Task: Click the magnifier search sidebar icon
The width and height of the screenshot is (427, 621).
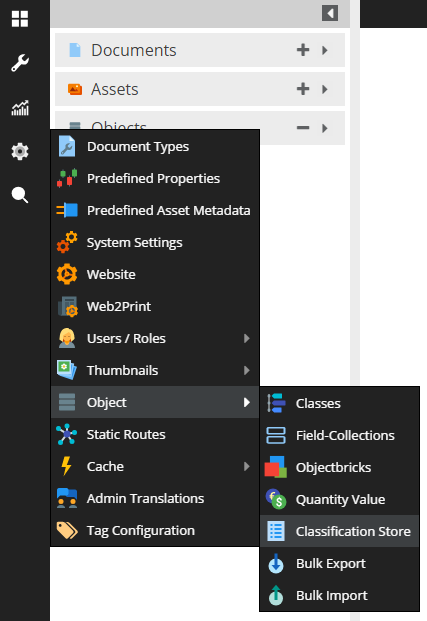Action: point(20,195)
